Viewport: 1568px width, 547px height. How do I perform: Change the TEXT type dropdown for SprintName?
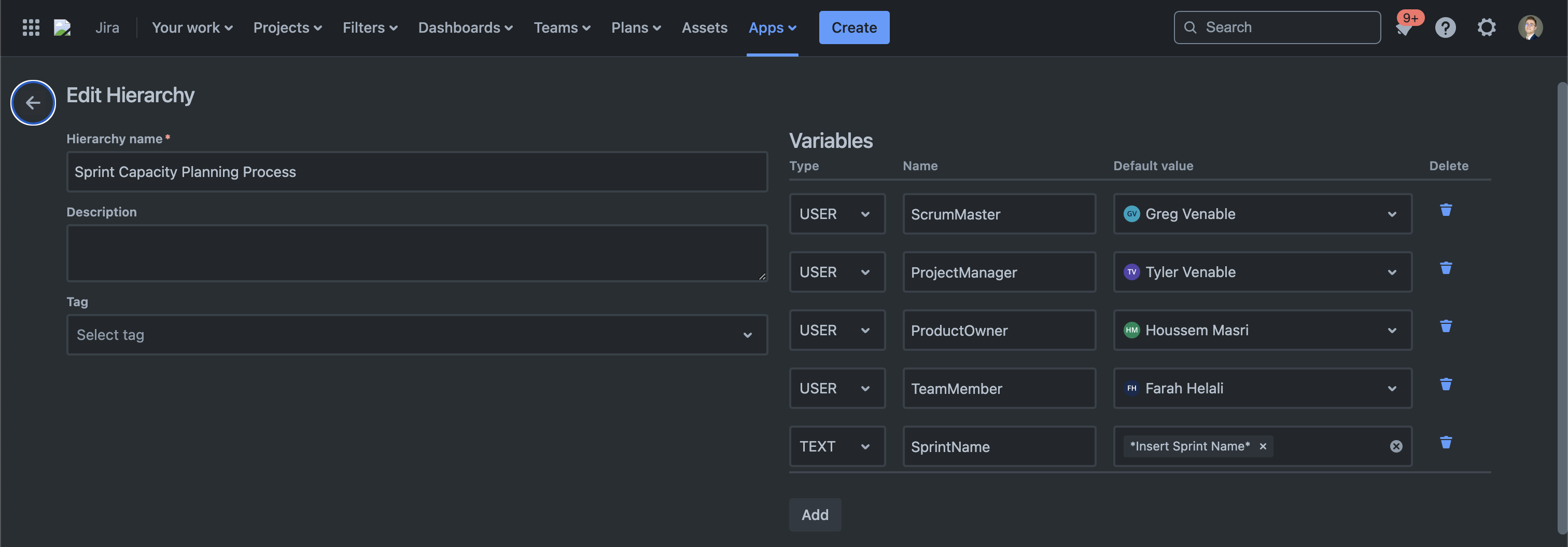(x=836, y=446)
